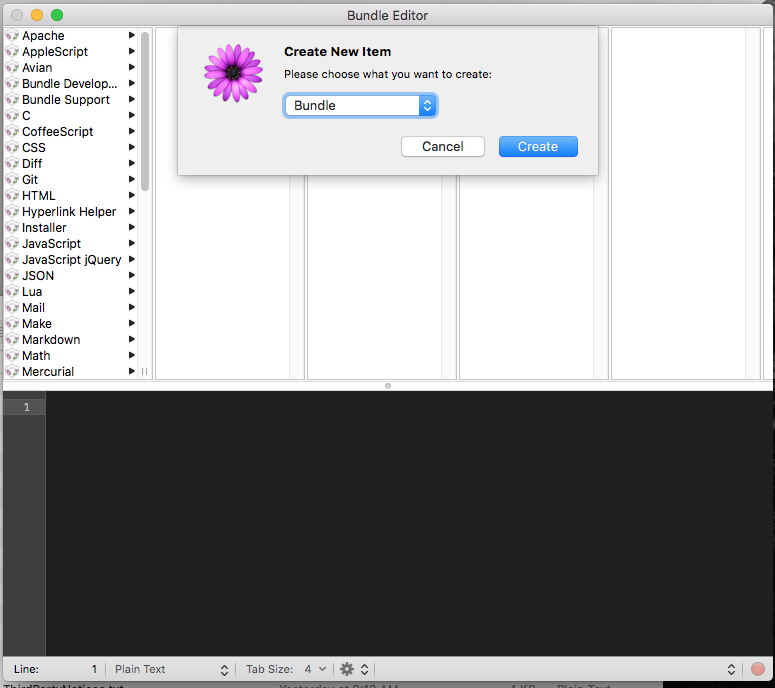
Task: Expand the Hyperlink Helper bundle arrow
Action: pyautogui.click(x=131, y=211)
